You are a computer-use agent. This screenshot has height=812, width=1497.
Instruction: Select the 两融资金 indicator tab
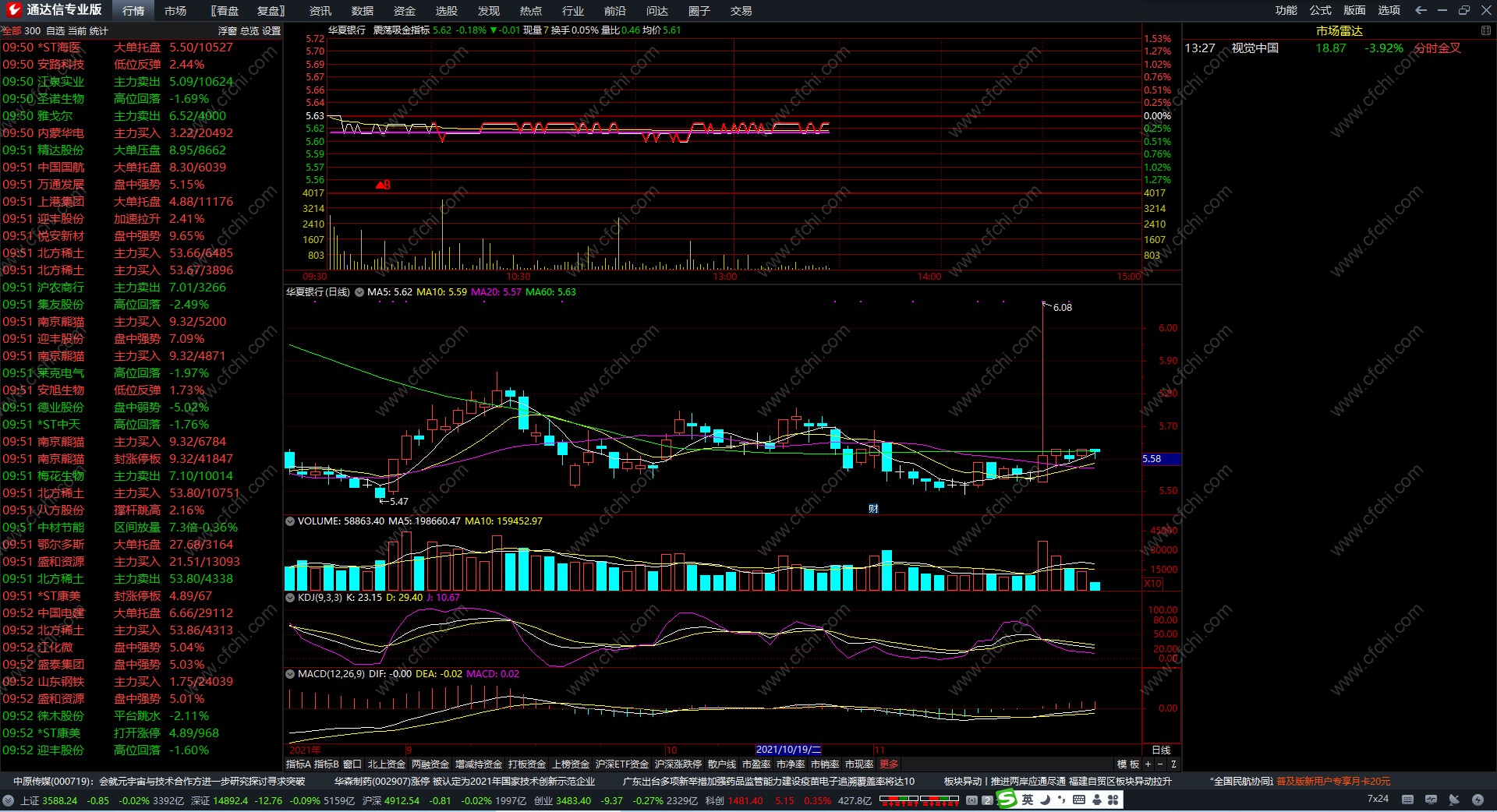point(430,764)
